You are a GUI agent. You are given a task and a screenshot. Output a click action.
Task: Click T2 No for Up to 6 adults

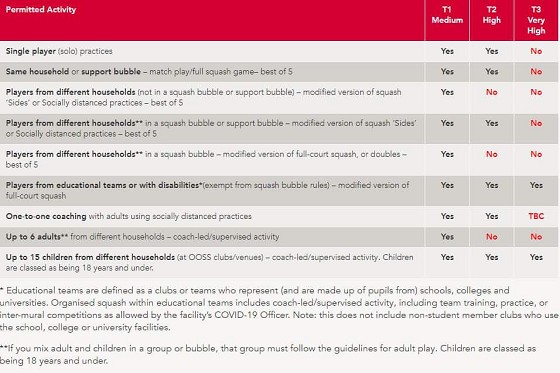pyautogui.click(x=491, y=237)
